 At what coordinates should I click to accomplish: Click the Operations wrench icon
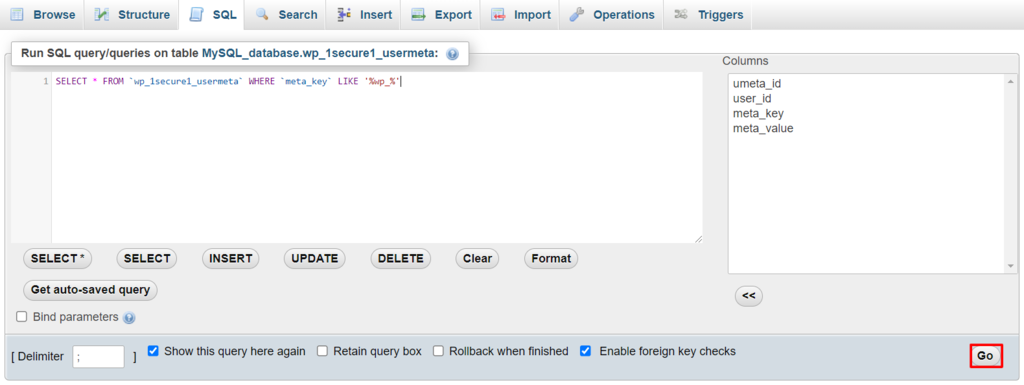coord(576,14)
